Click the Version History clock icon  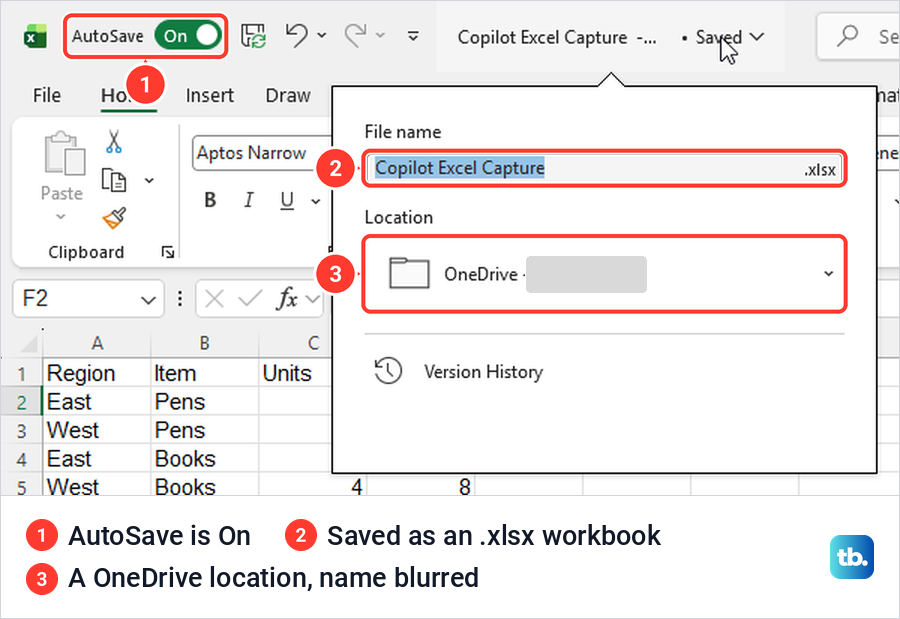coord(388,370)
